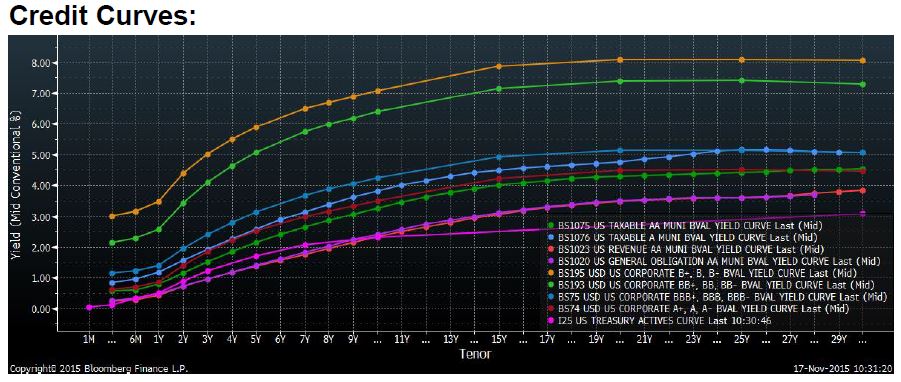Click the 1M Treasury data point at 0.00
The image size is (901, 382).
tap(89, 307)
